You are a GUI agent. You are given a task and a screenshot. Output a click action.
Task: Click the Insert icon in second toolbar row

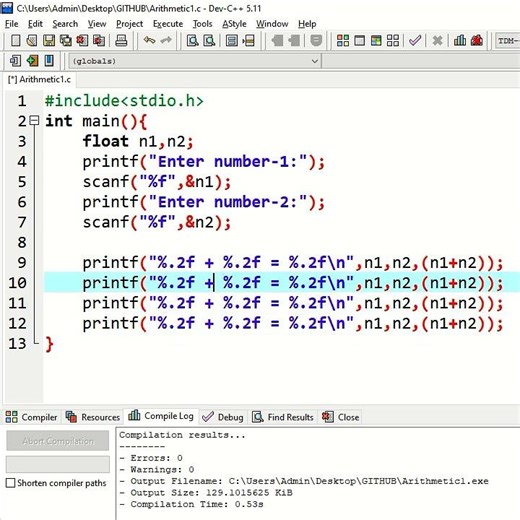click(15, 61)
